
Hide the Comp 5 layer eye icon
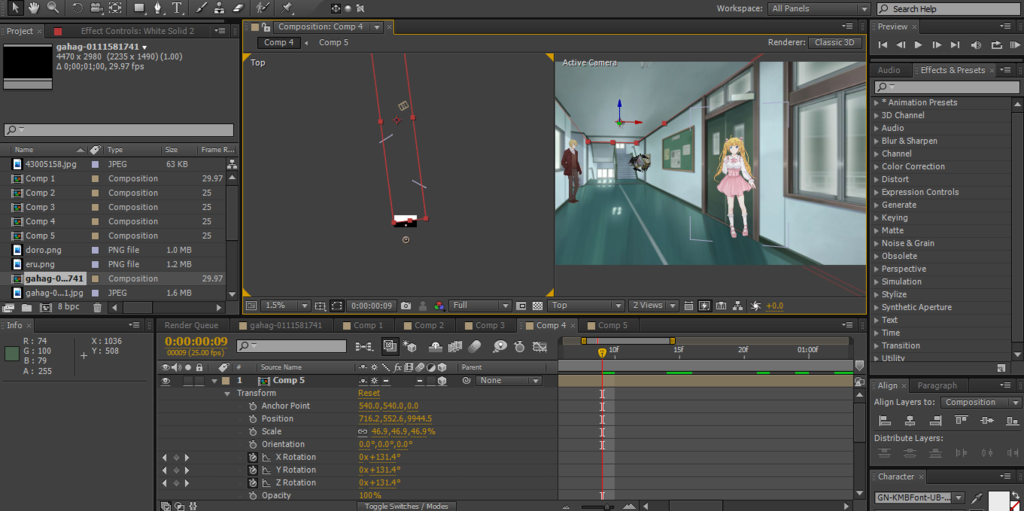(x=166, y=380)
